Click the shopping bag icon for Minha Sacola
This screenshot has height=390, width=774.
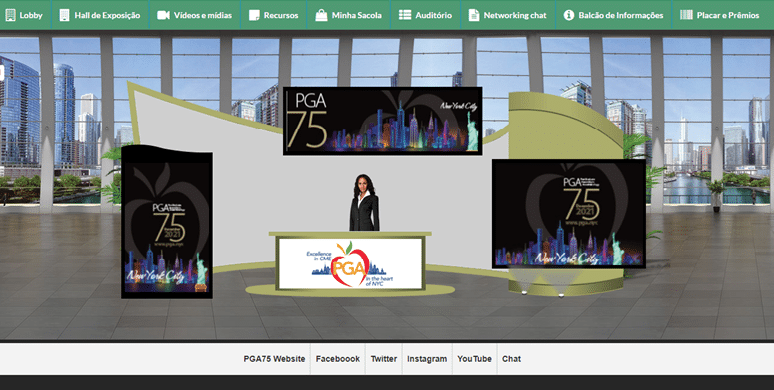coord(321,15)
